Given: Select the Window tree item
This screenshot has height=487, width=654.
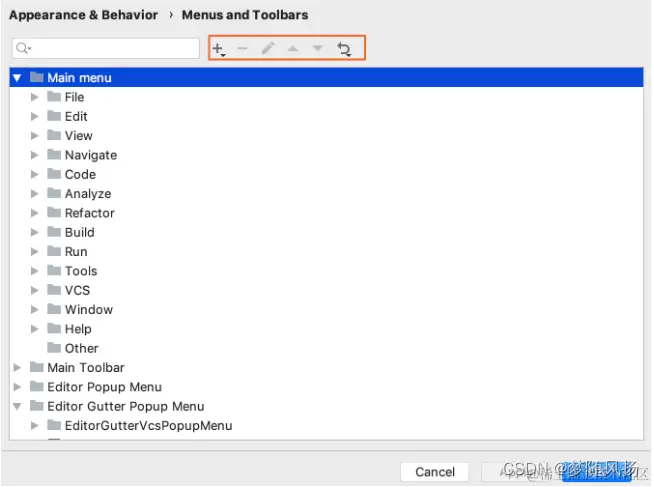Looking at the screenshot, I should pyautogui.click(x=89, y=309).
